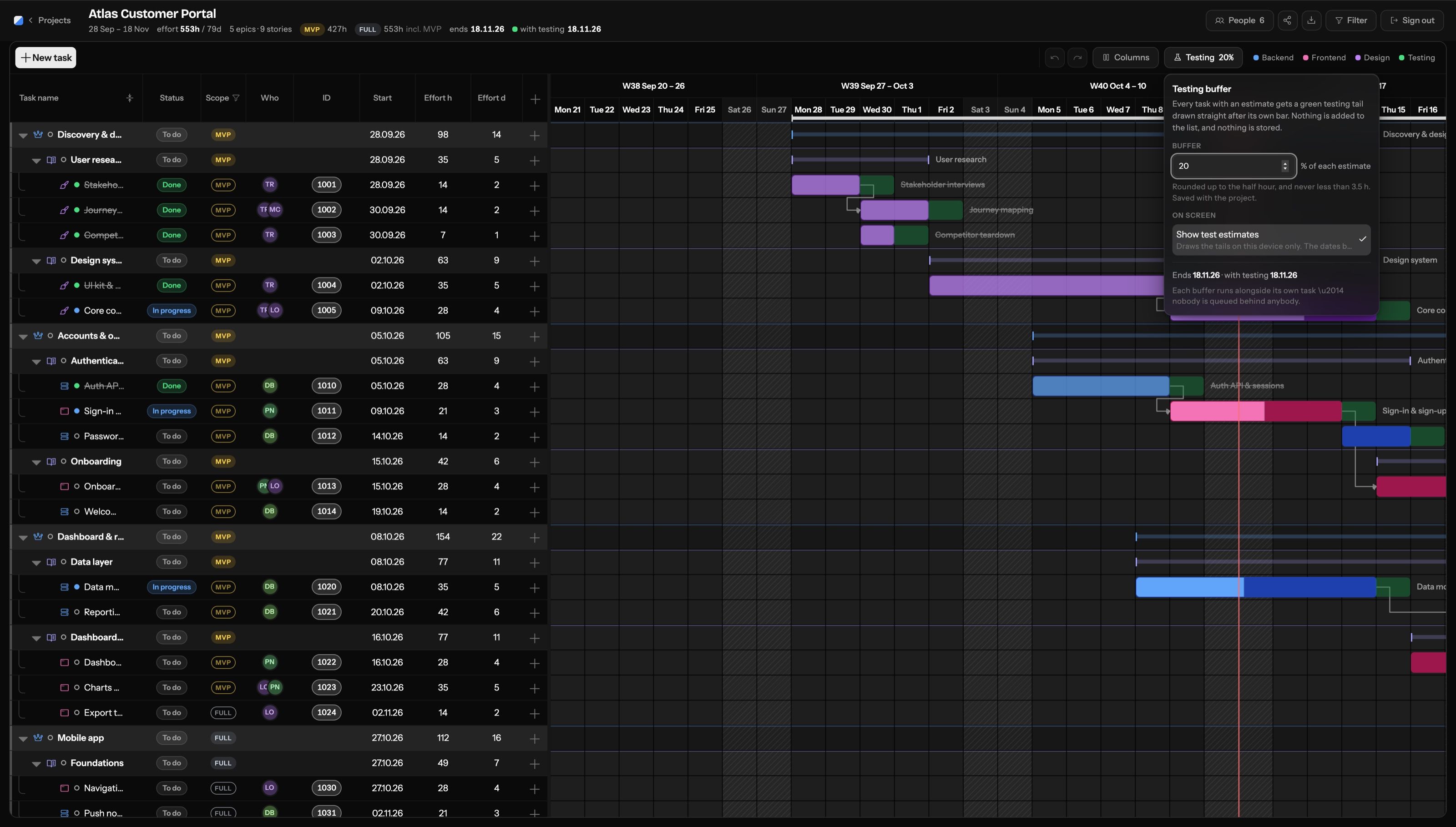
Task: Open People 6 panel
Action: (x=1239, y=20)
